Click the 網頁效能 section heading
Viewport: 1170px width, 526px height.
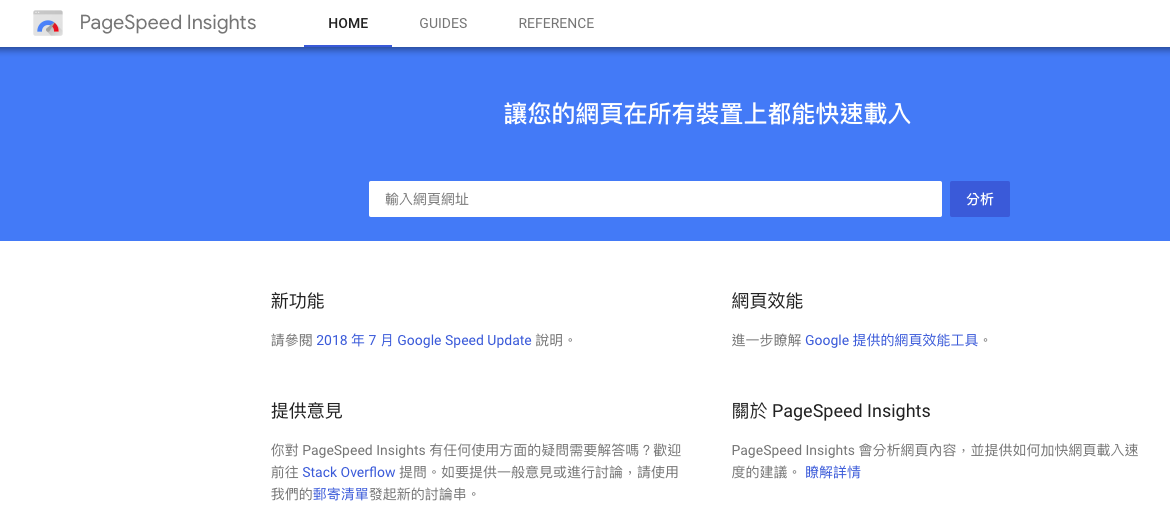tap(767, 301)
